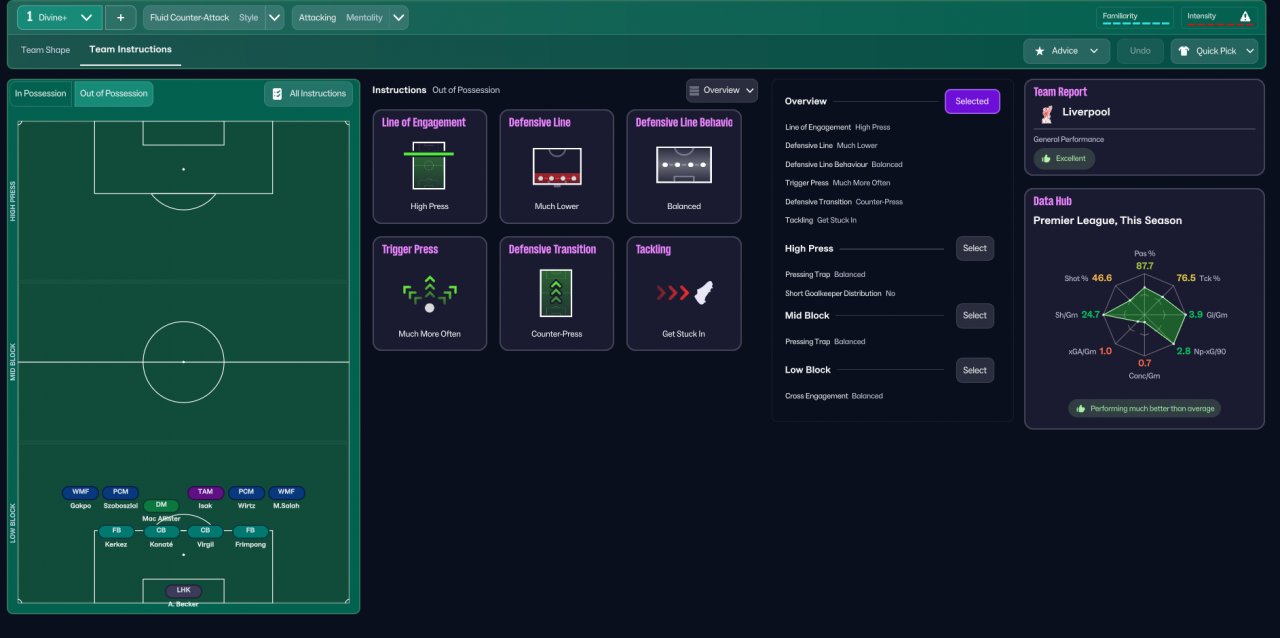
Task: Select the Szoboszlai PCM position marker
Action: point(120,492)
